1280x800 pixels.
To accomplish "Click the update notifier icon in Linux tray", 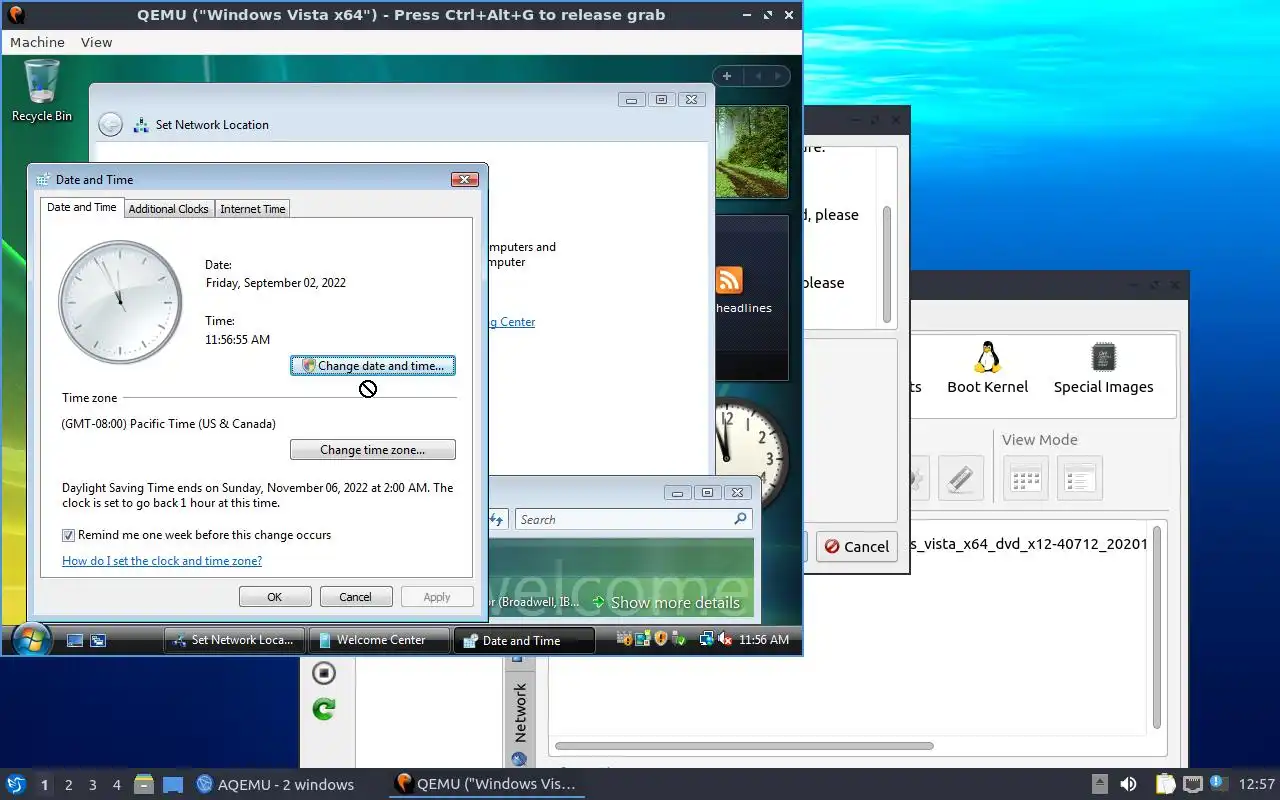I will (1218, 783).
